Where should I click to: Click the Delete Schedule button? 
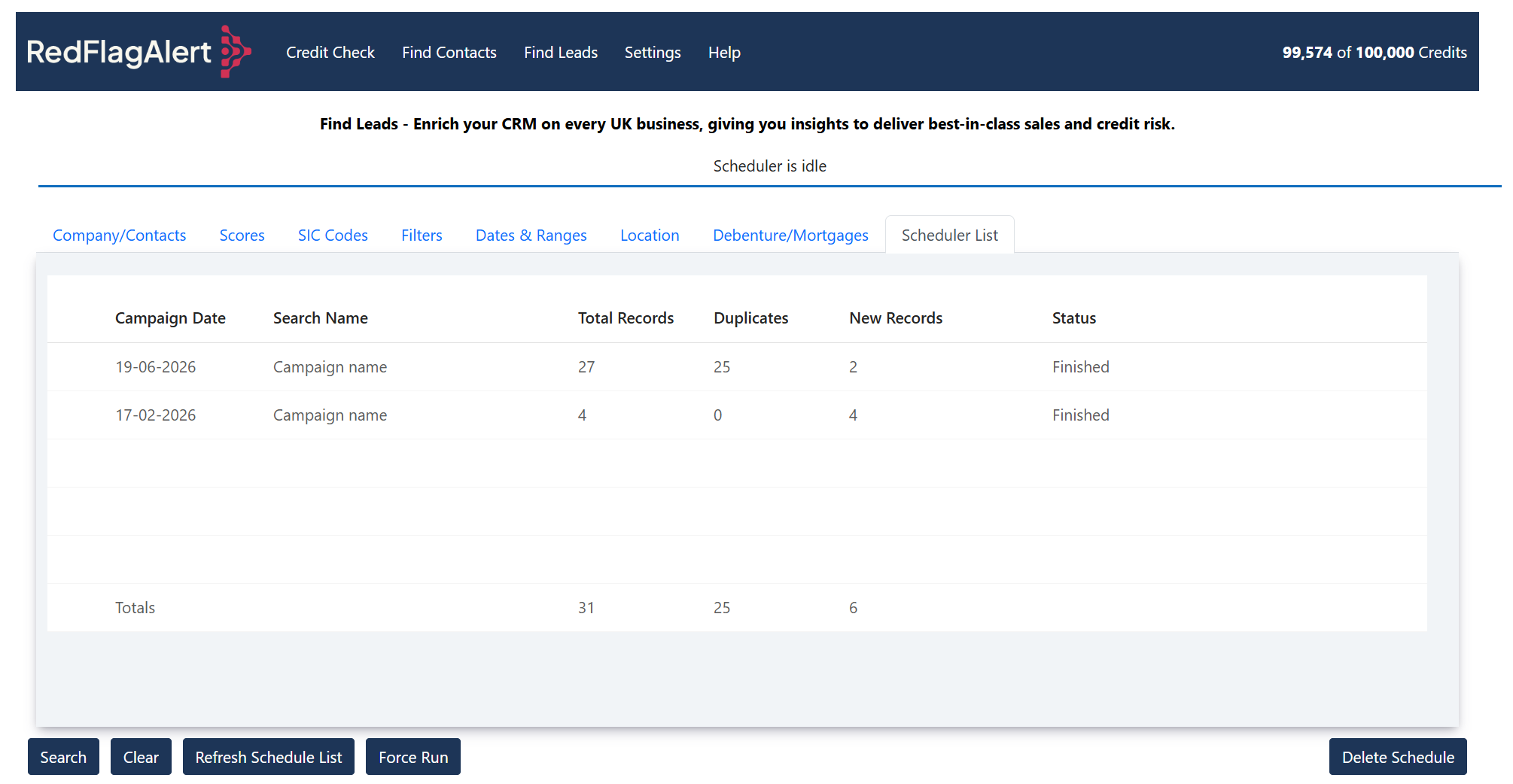tap(1398, 757)
